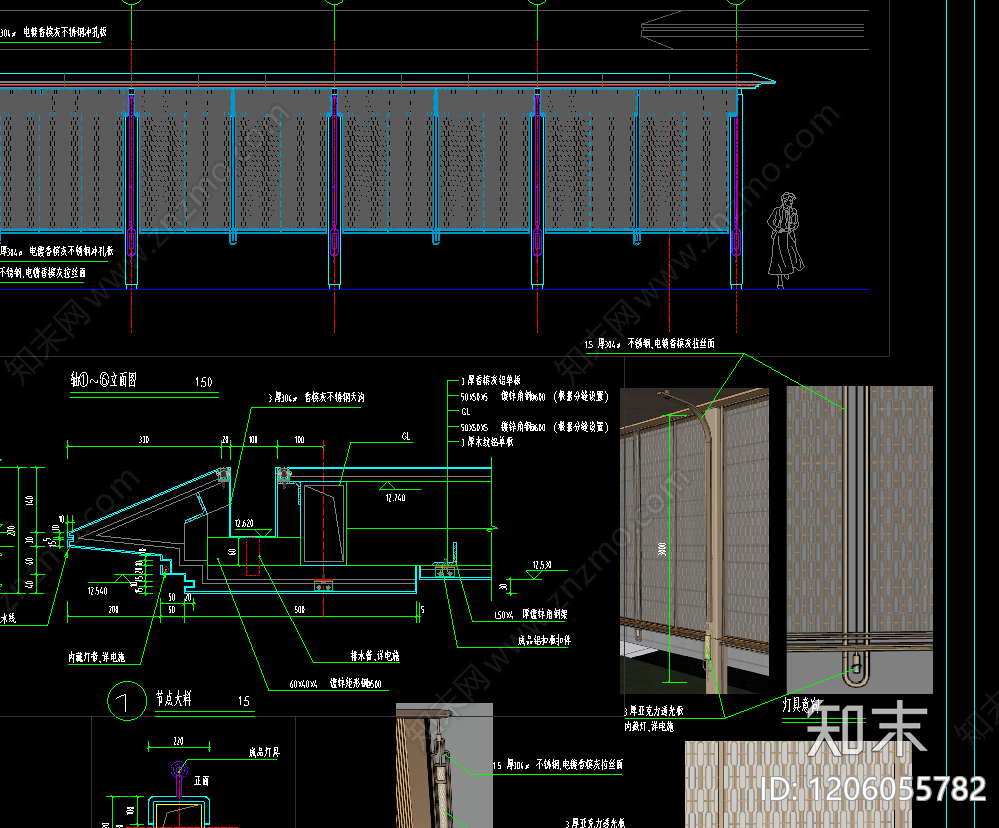Click the 3000 height dimension on rendering
The image size is (999, 828).
point(663,548)
